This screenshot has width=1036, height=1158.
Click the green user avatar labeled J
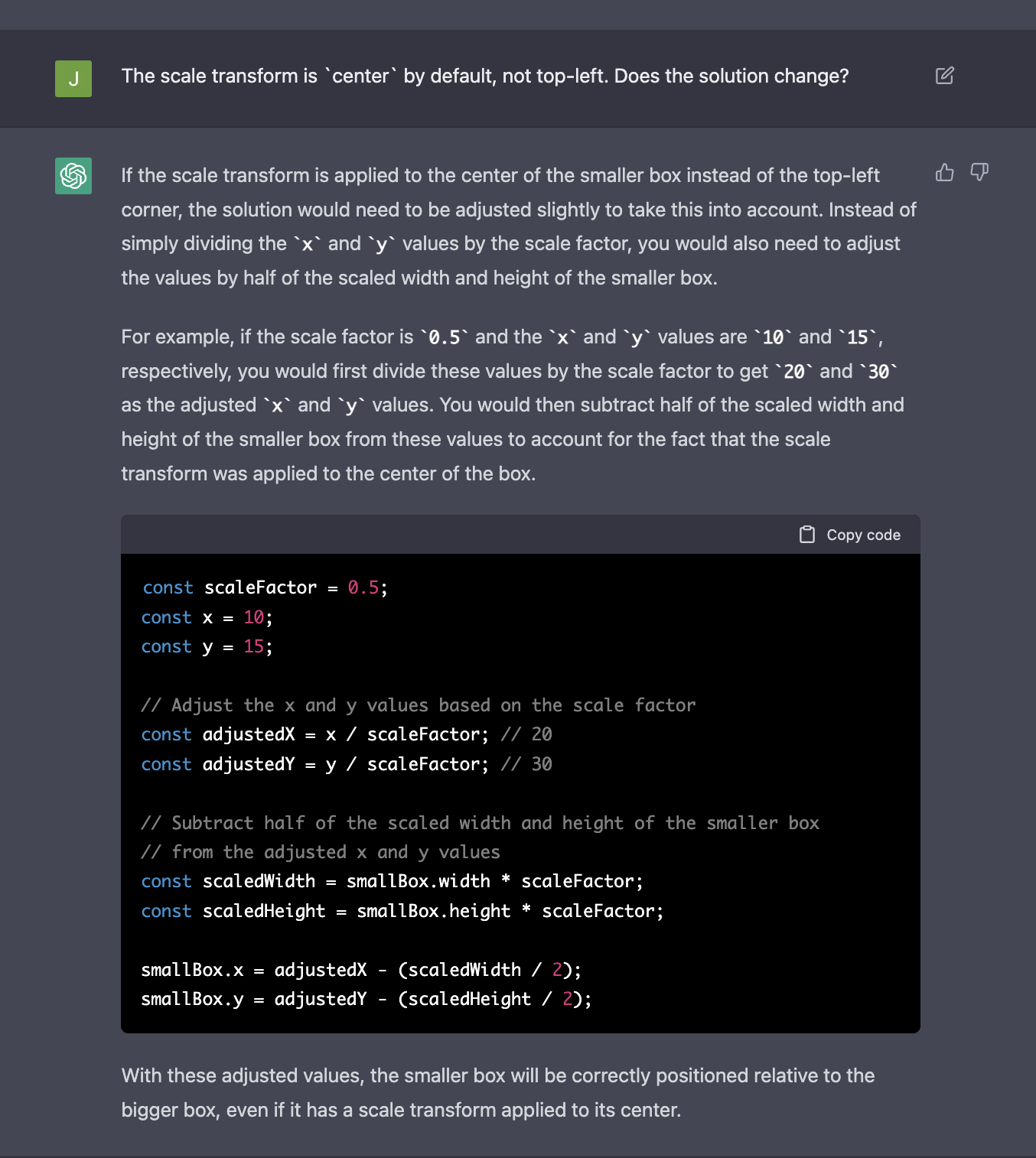73,78
